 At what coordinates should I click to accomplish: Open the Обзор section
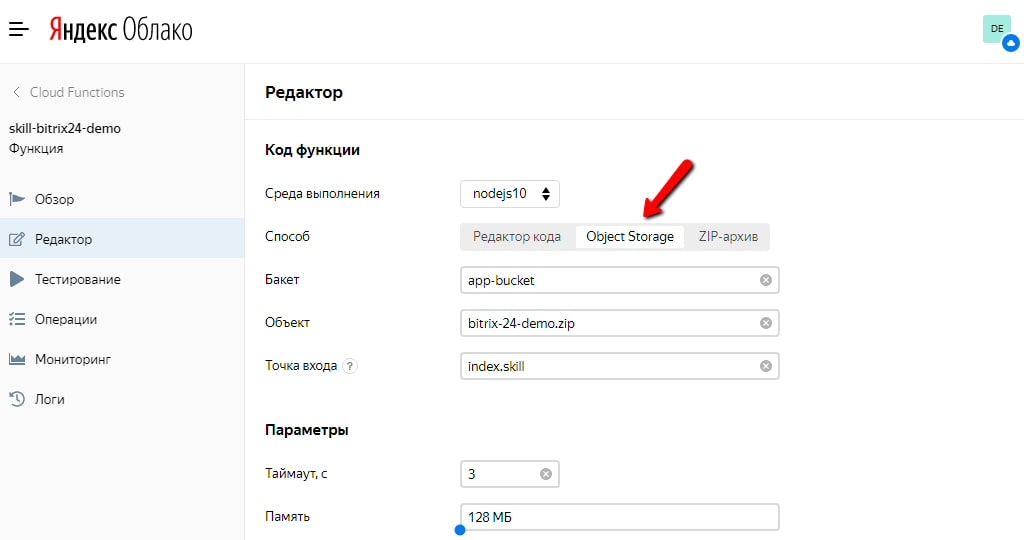[122, 199]
